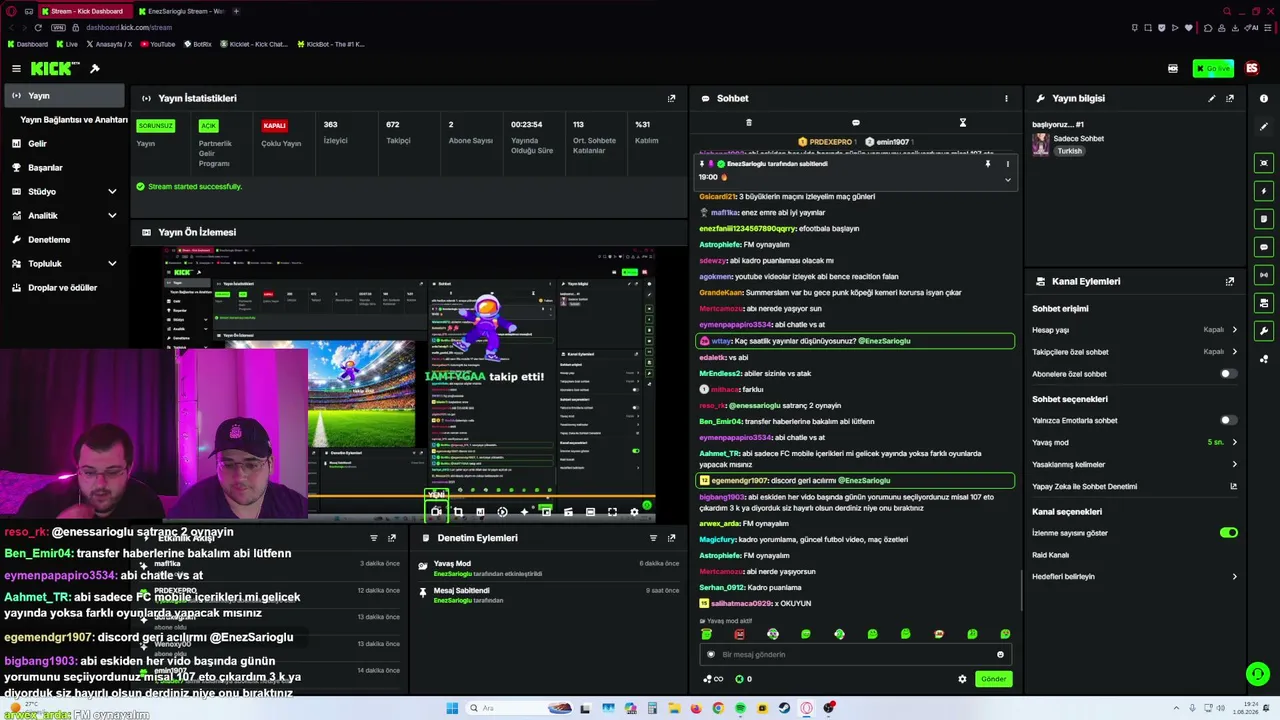This screenshot has width=1280, height=720.
Task: Open a new browser tab with plus
Action: click(x=236, y=11)
